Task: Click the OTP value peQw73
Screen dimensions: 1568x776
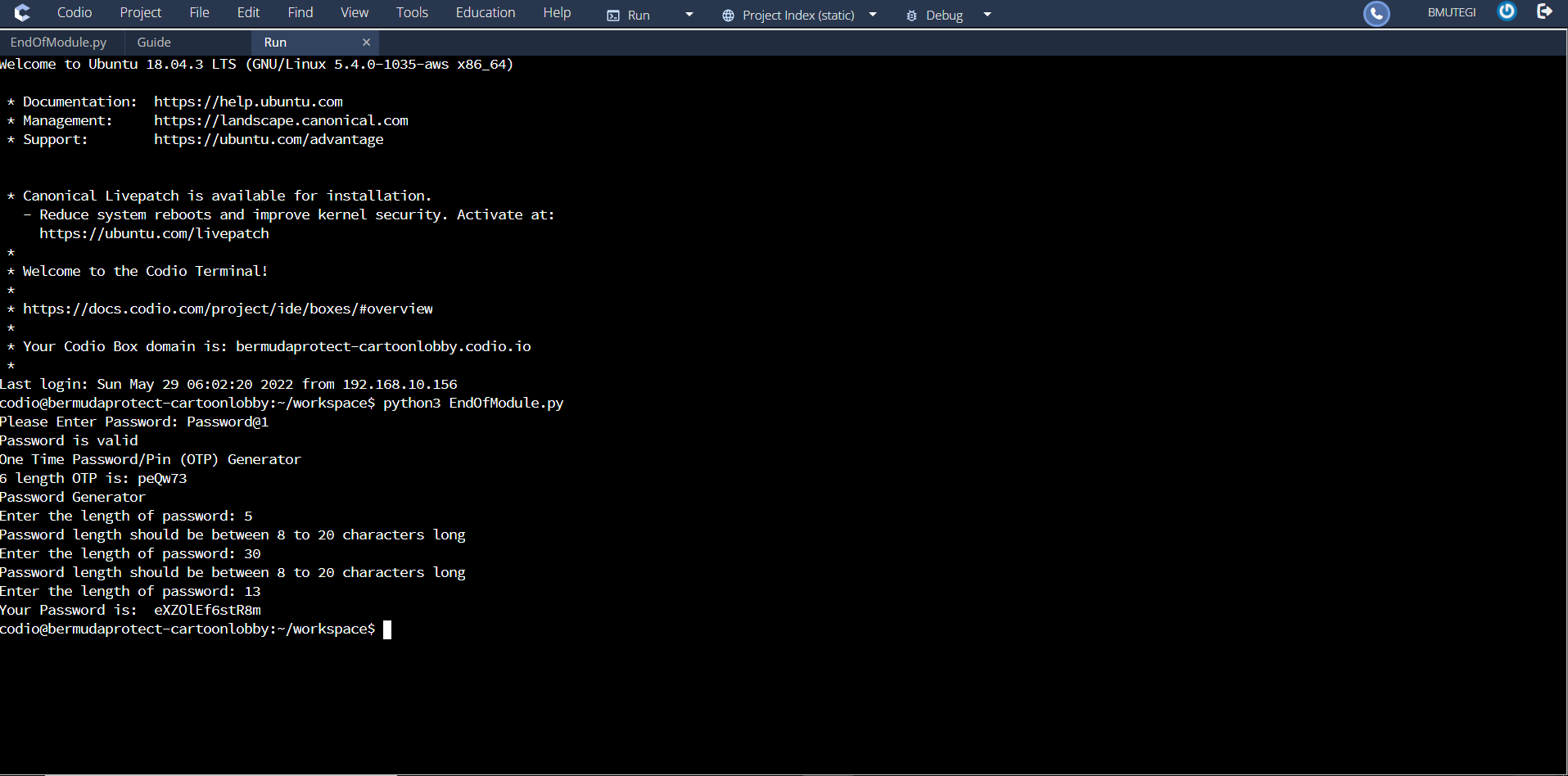Action: pos(162,478)
